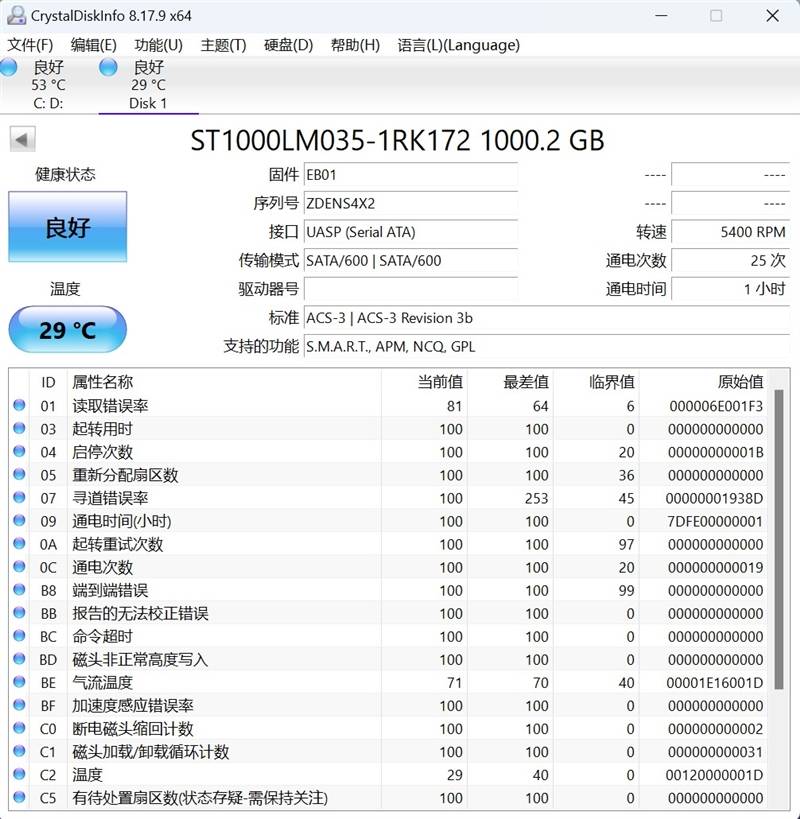This screenshot has width=800, height=819.
Task: Click status icon for 04 启停次数
Action: (19, 451)
